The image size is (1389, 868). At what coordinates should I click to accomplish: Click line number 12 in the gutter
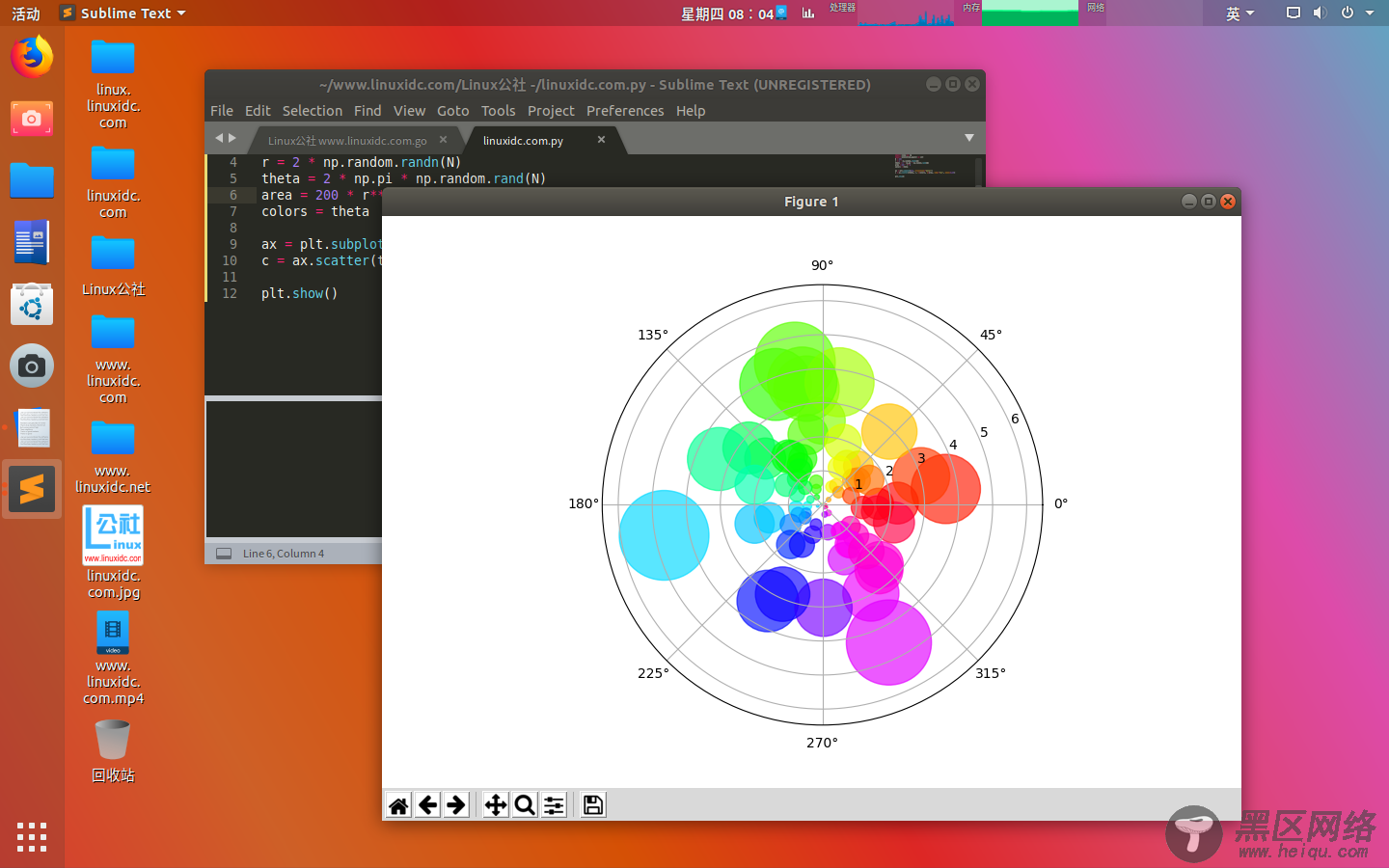tap(230, 293)
